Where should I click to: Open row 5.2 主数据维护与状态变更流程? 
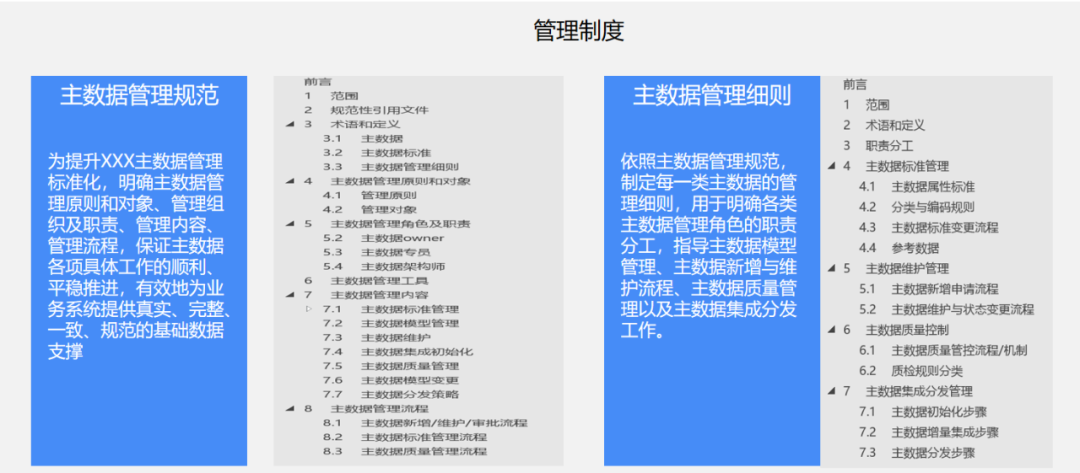click(946, 310)
